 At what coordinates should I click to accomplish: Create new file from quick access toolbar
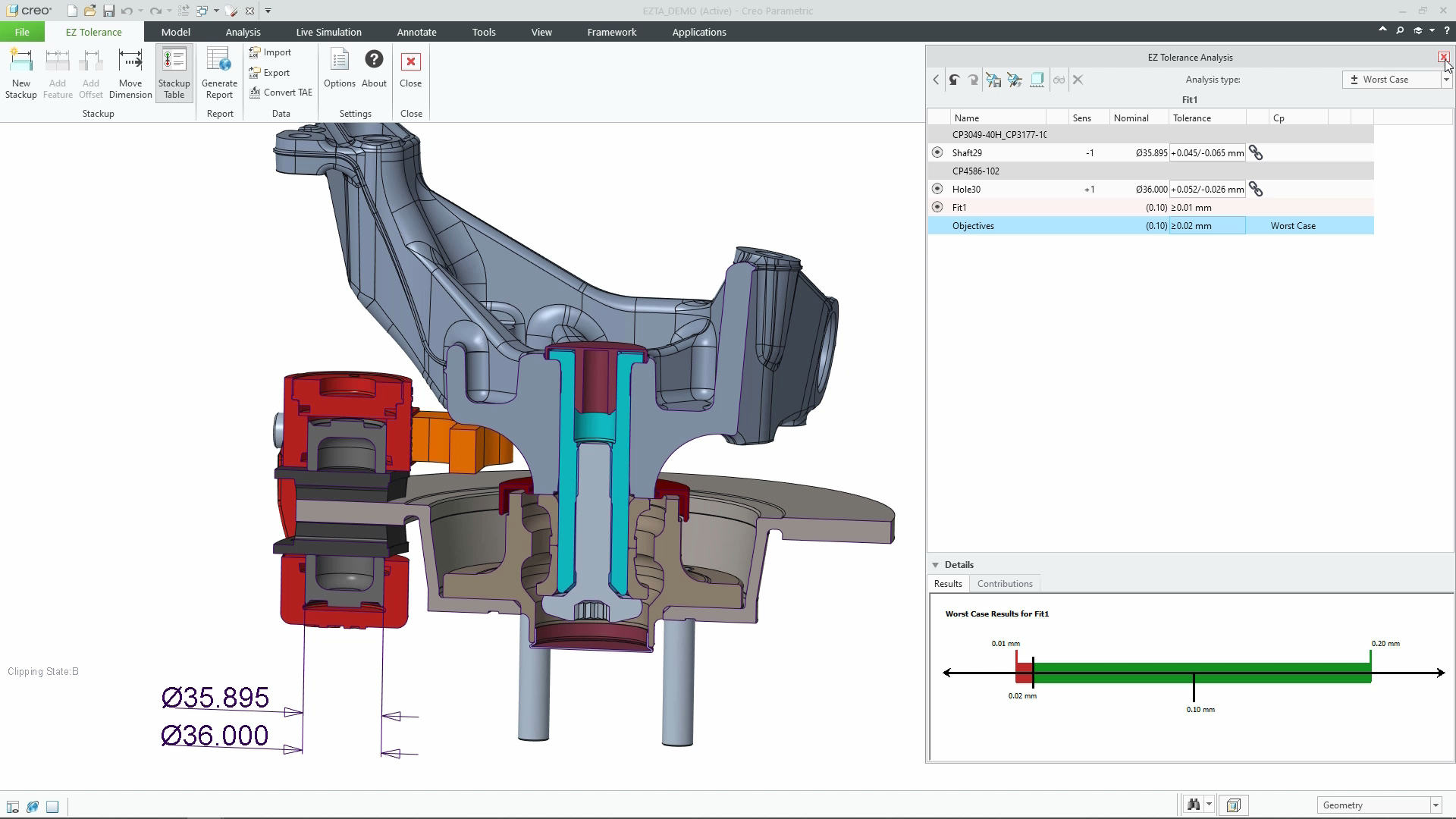[72, 11]
